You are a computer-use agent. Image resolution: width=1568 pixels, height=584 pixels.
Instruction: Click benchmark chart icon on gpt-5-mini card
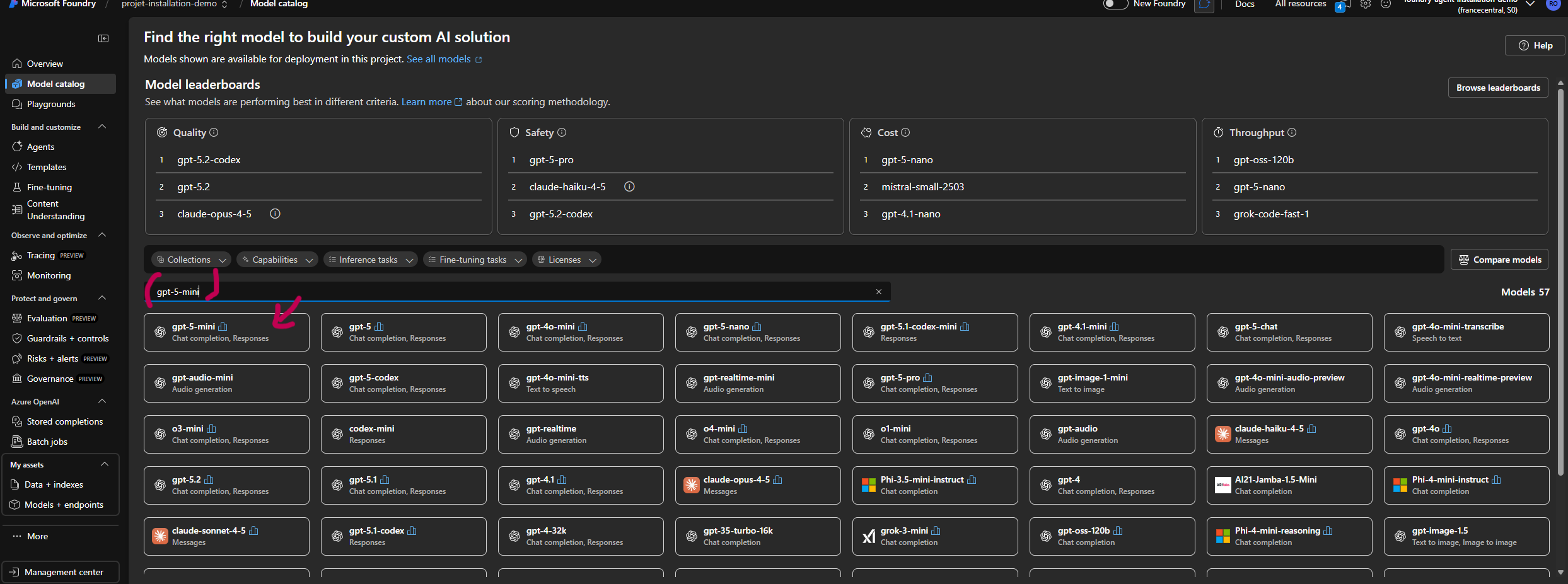pyautogui.click(x=223, y=326)
